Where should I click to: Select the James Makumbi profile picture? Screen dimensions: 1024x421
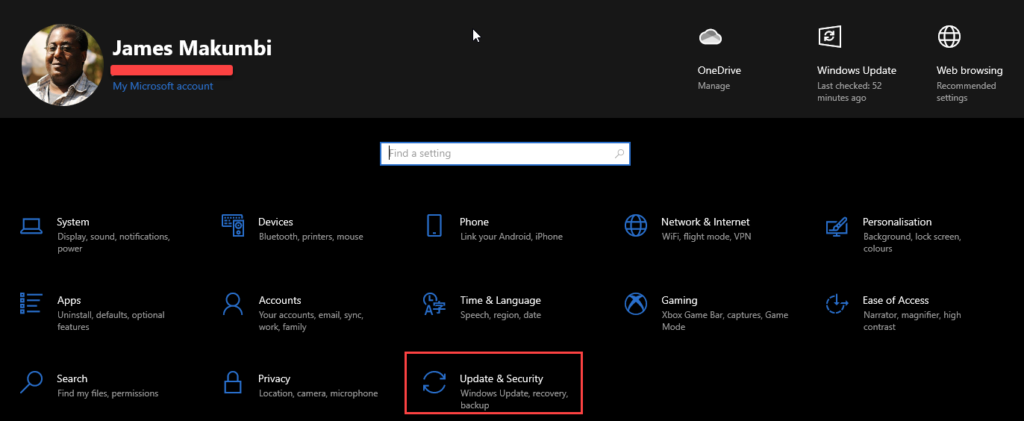[63, 65]
